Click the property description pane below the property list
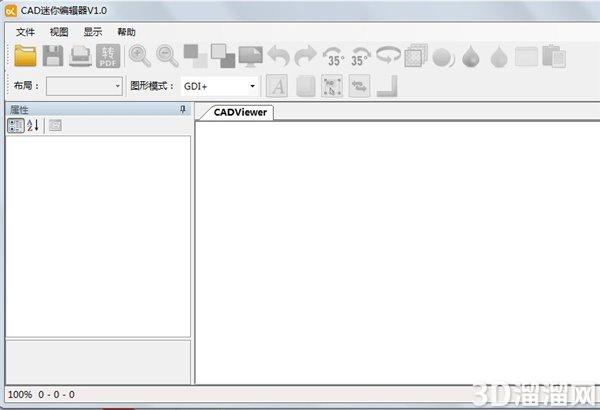Viewport: 600px width, 410px height. [98, 362]
